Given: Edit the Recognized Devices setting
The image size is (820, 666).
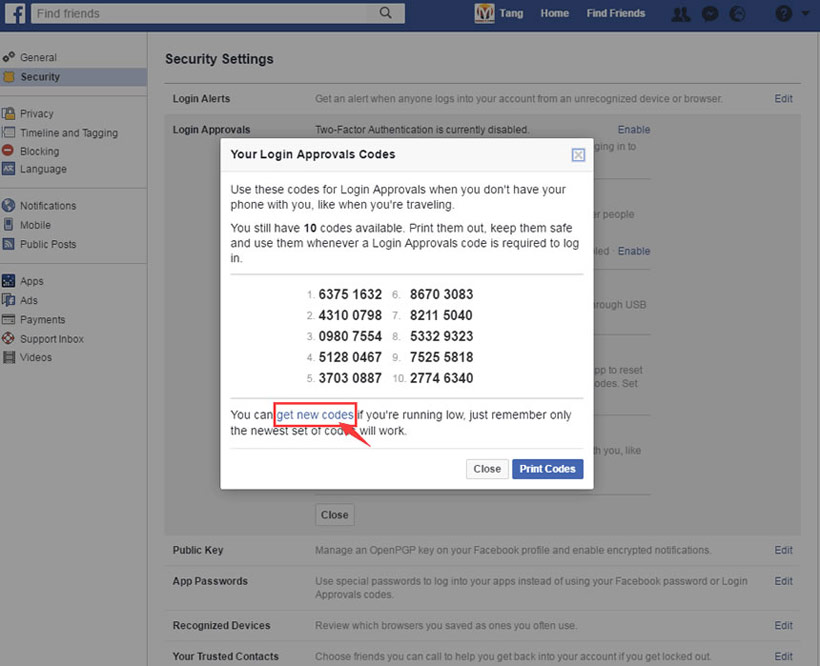Looking at the screenshot, I should [x=783, y=625].
